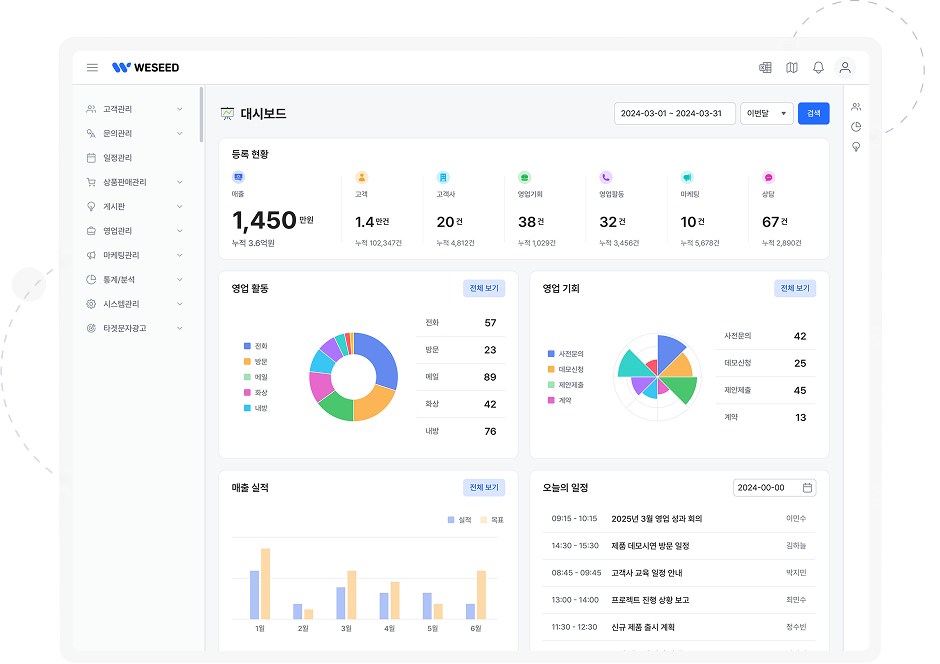The image size is (940, 664).
Task: Open 일정관리 in the sidebar
Action: tap(117, 158)
